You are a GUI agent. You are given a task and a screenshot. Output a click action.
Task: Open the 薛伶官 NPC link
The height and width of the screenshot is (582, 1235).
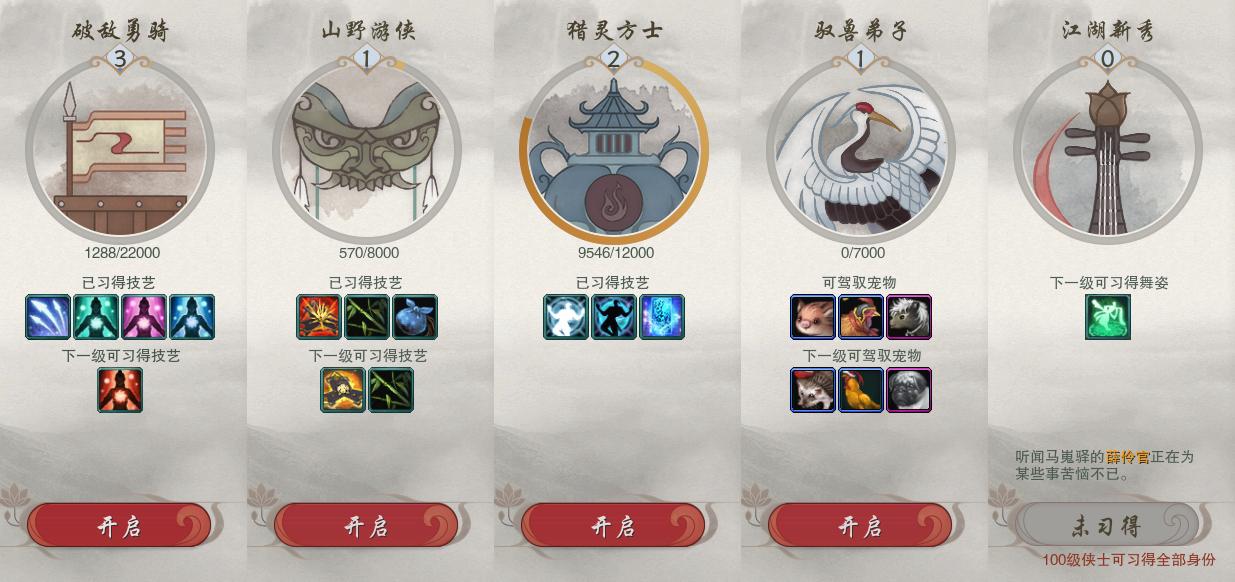point(1127,457)
